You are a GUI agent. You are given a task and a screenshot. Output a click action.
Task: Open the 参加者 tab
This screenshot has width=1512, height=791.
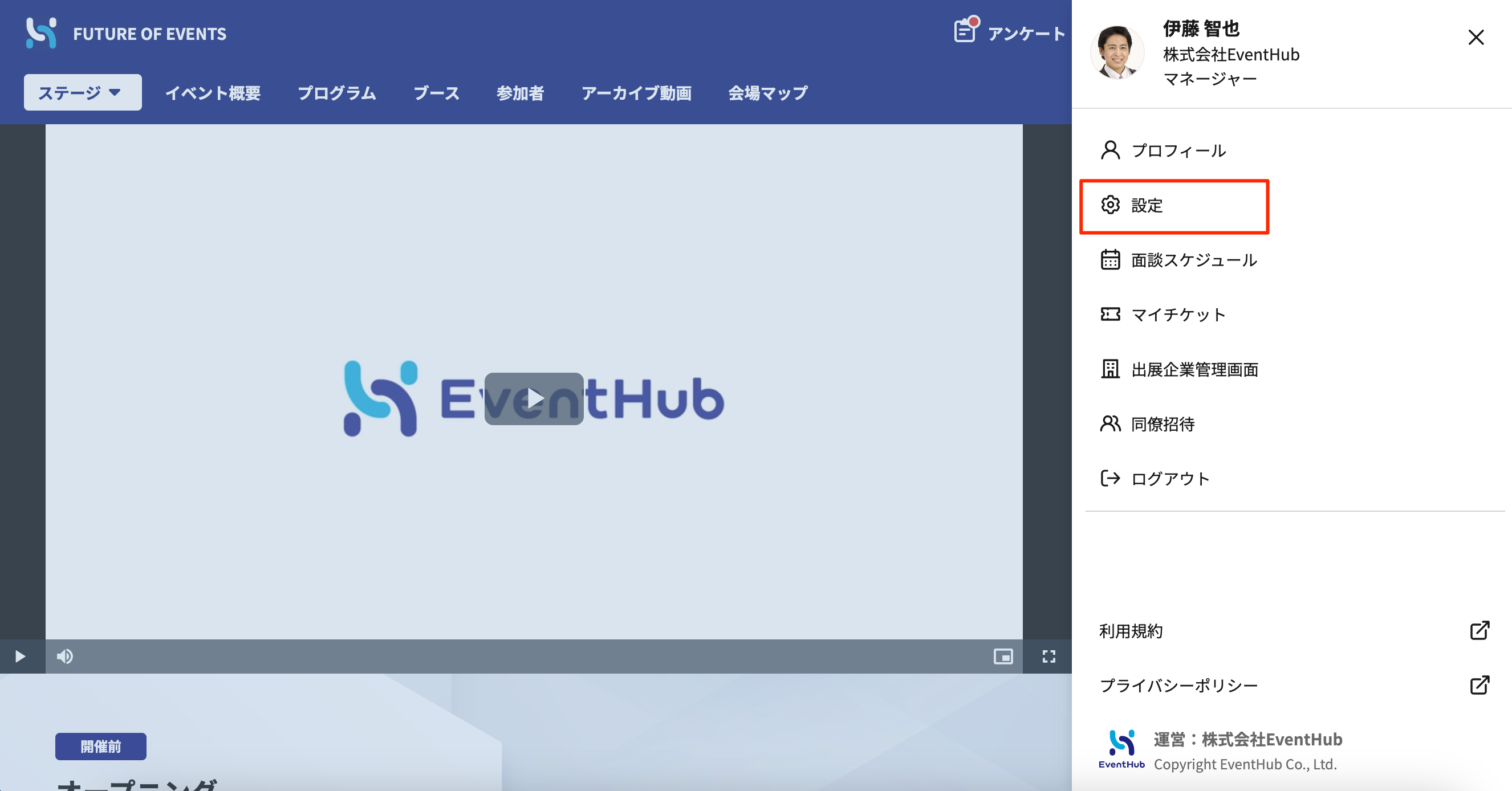point(520,93)
